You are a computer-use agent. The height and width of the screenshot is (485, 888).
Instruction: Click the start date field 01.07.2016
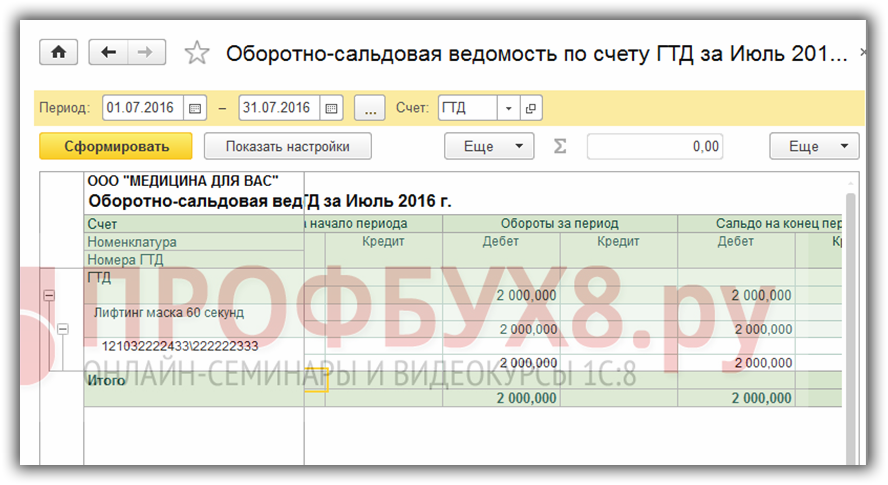142,108
